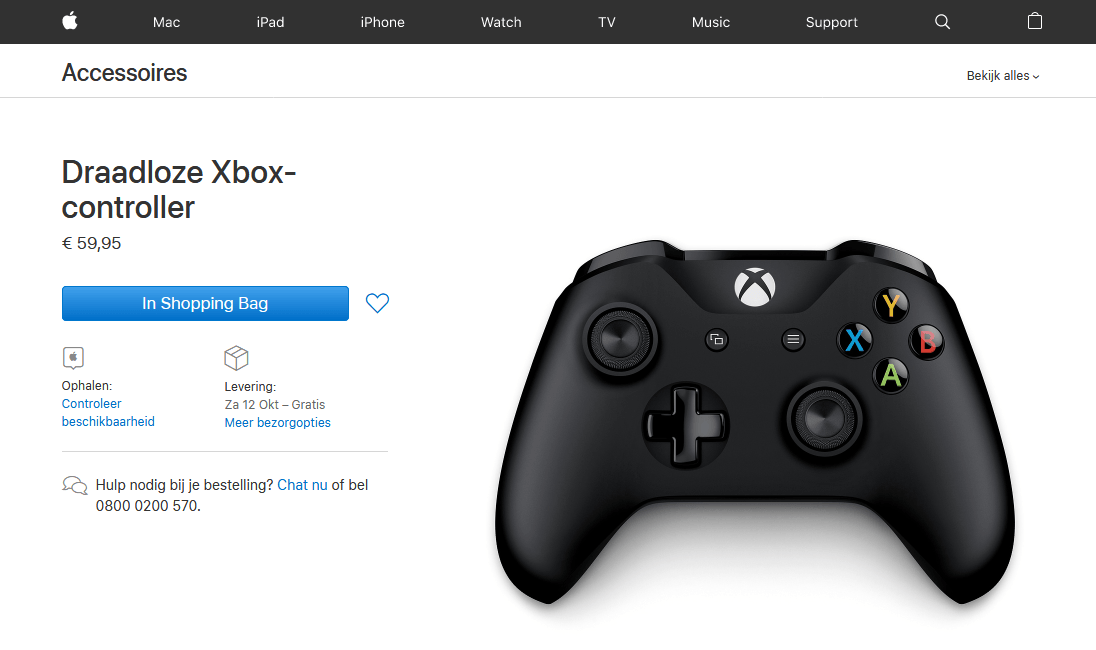Open Meer bezorgopties link
1096x650 pixels.
(277, 423)
